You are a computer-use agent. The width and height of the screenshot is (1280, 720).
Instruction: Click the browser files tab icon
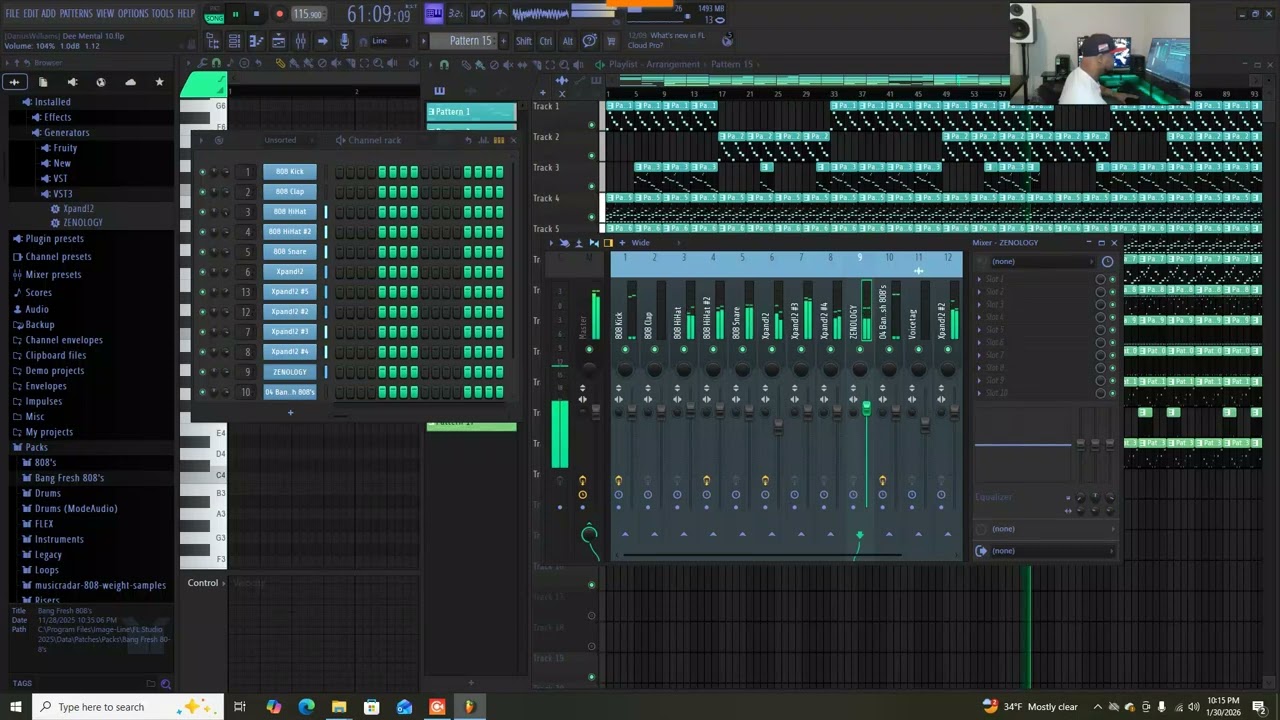coord(43,82)
